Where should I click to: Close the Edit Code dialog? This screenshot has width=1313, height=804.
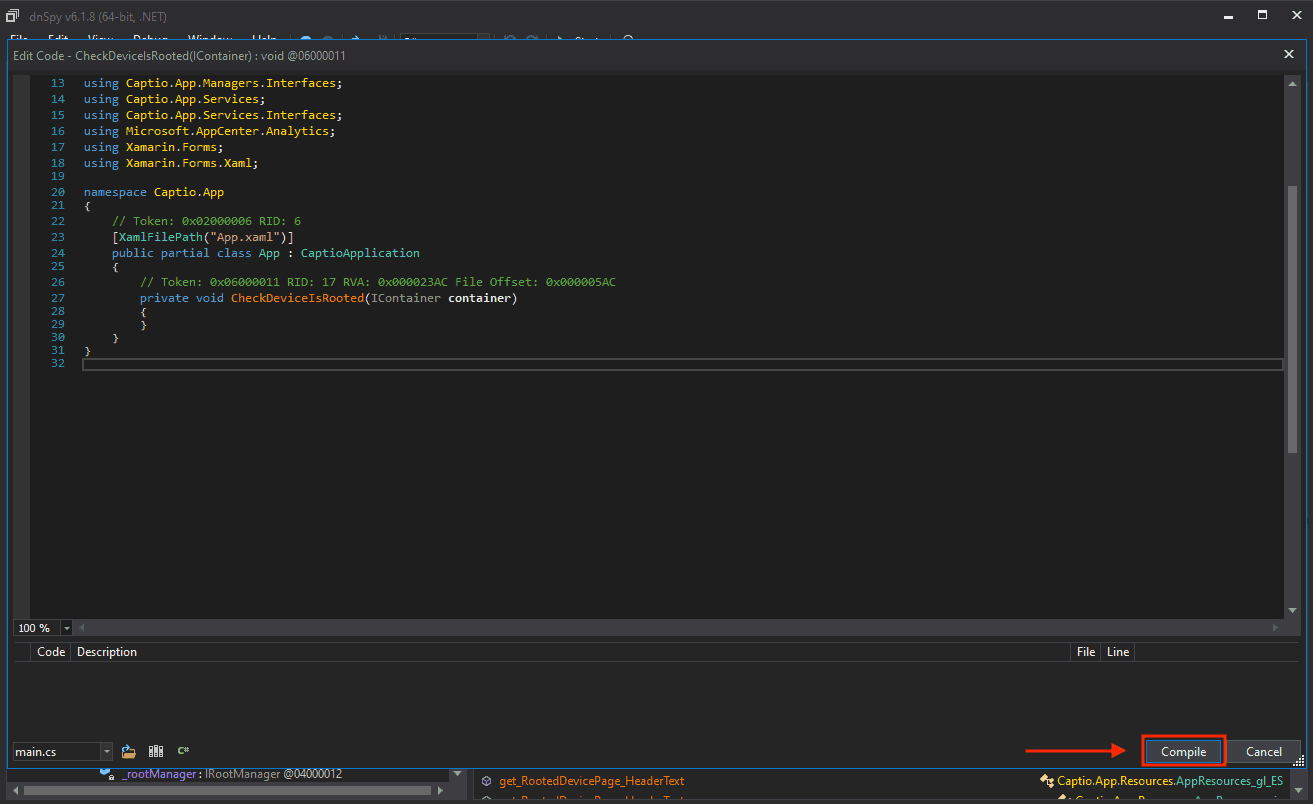click(x=1289, y=55)
